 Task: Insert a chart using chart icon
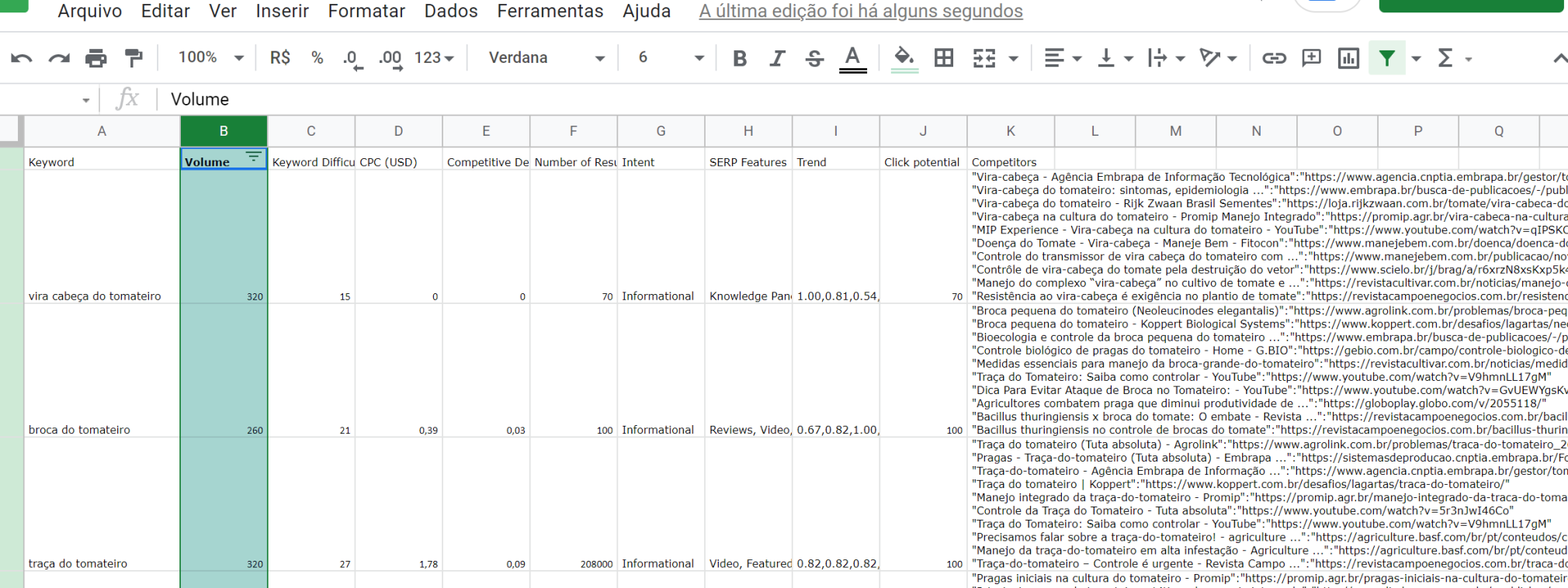[x=1348, y=58]
